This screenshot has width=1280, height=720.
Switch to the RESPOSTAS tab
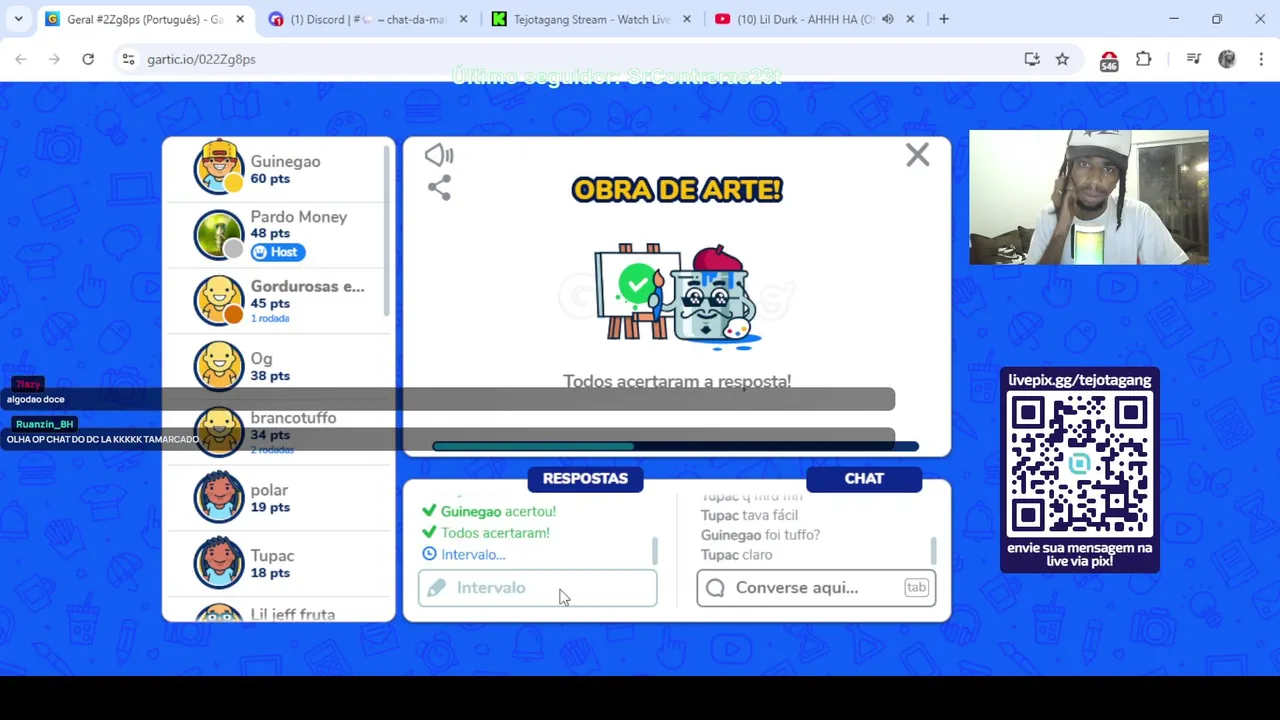(585, 478)
